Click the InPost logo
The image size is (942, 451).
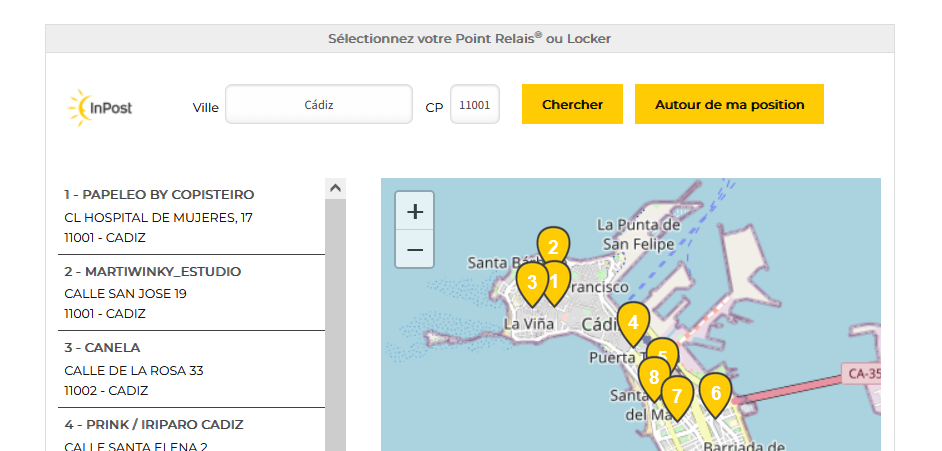100,106
